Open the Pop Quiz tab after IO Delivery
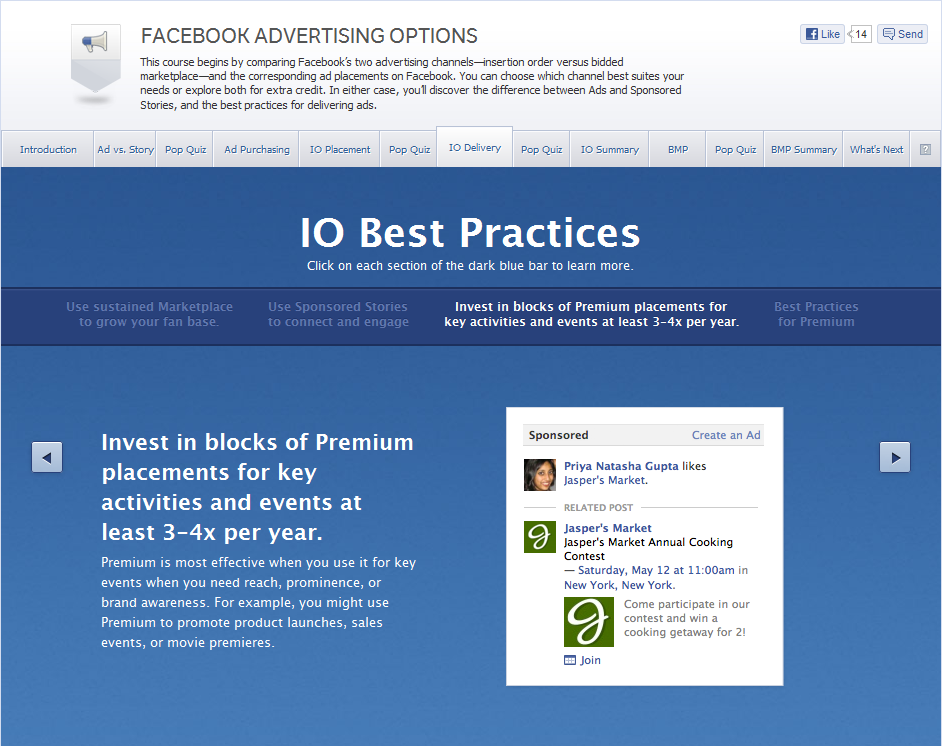 coord(541,150)
